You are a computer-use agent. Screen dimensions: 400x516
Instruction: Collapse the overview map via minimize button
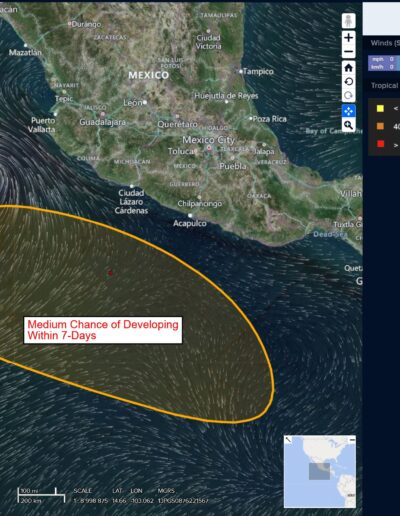[352, 440]
